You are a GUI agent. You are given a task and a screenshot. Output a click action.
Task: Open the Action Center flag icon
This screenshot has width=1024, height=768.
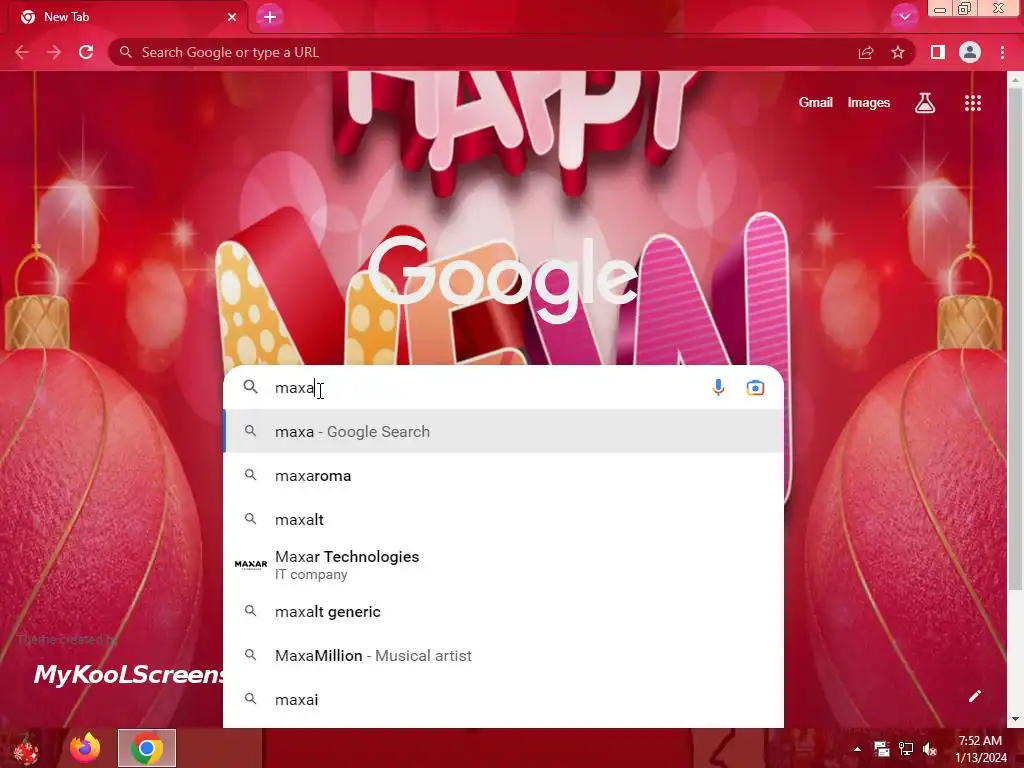(882, 749)
